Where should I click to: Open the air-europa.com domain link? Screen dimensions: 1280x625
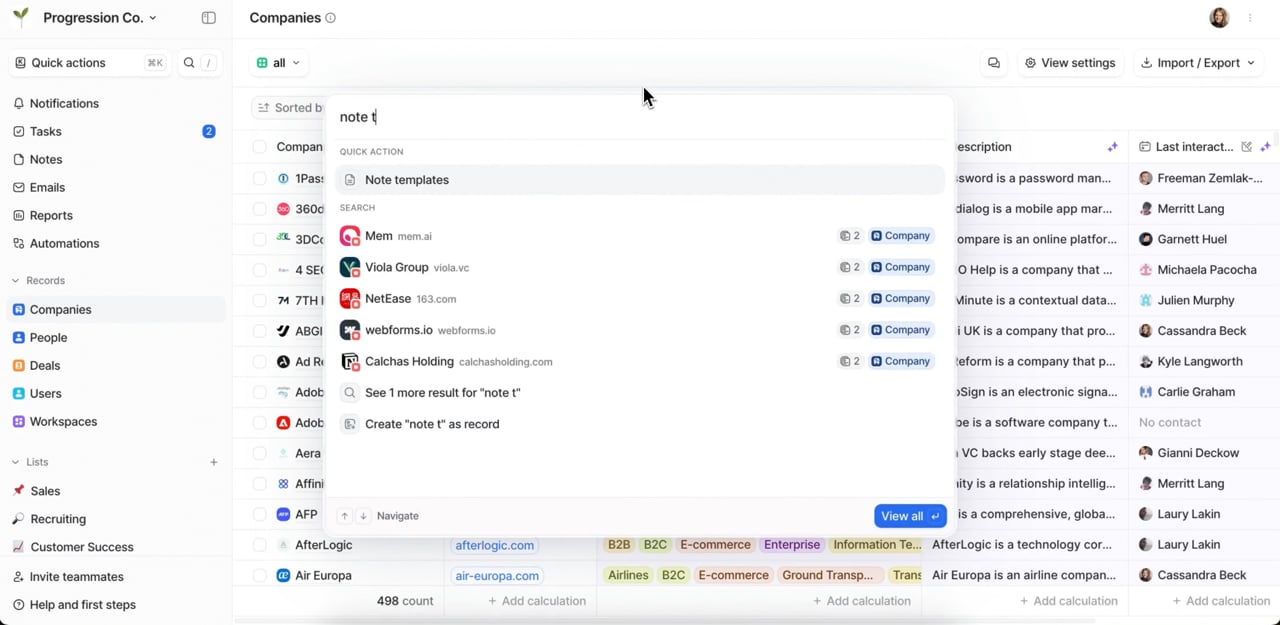(x=497, y=575)
